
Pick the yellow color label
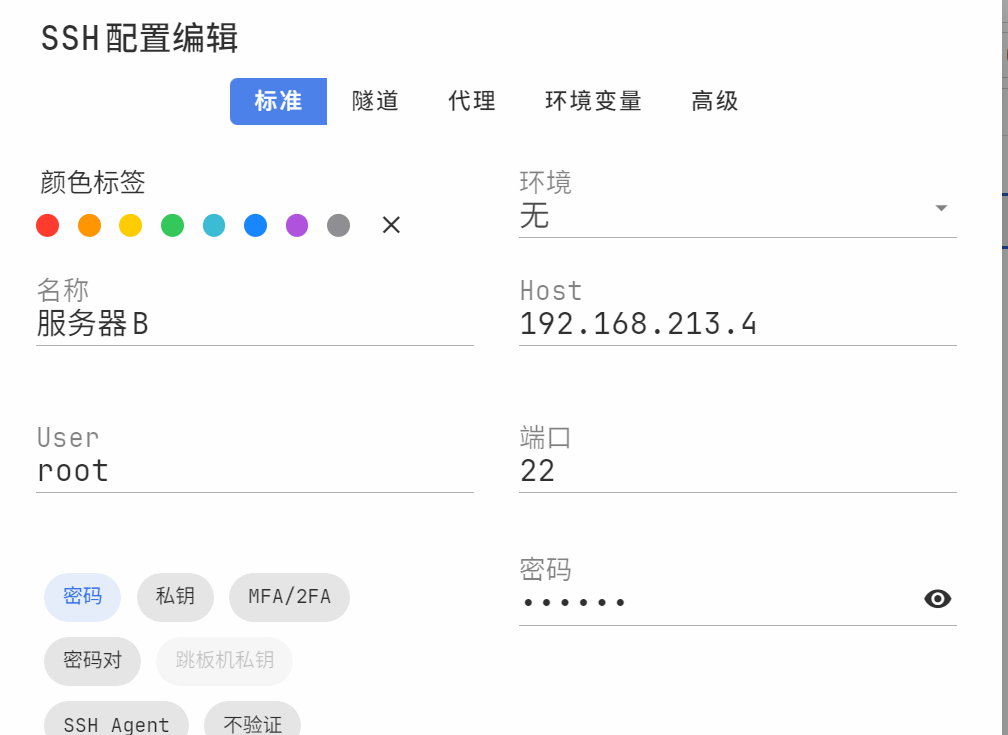click(131, 225)
